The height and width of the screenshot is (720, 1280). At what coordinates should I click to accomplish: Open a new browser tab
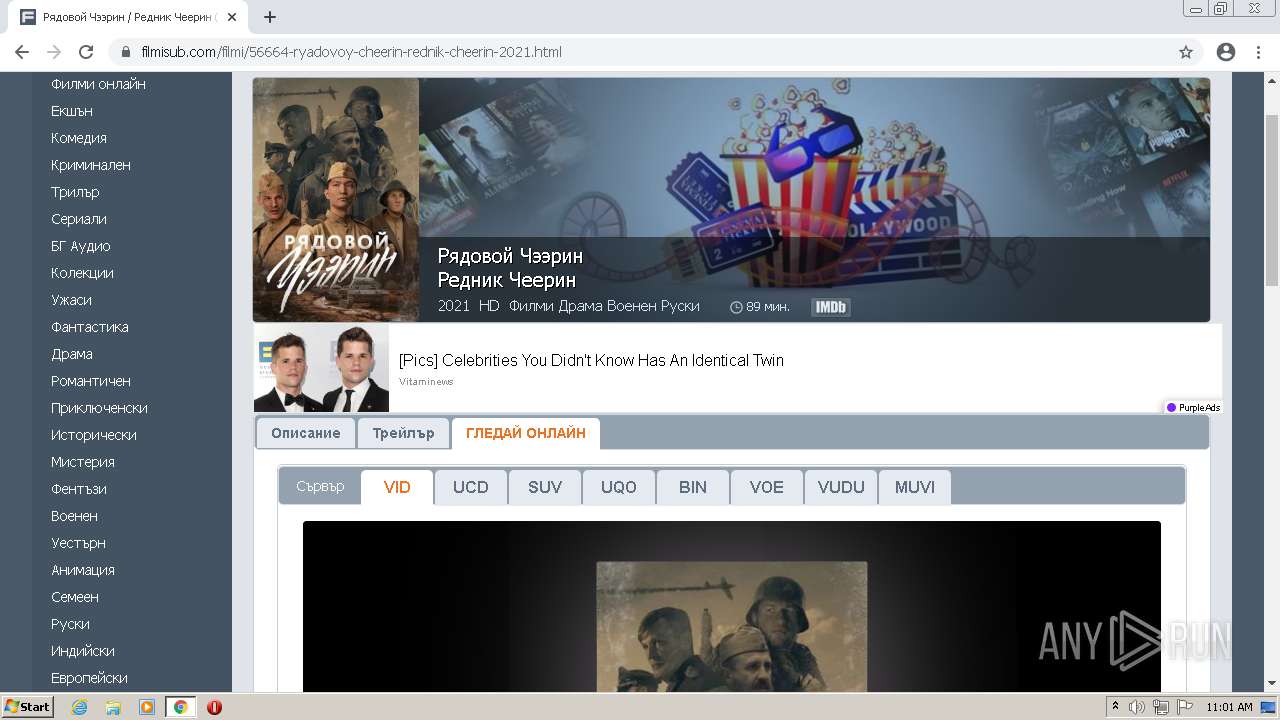click(270, 17)
